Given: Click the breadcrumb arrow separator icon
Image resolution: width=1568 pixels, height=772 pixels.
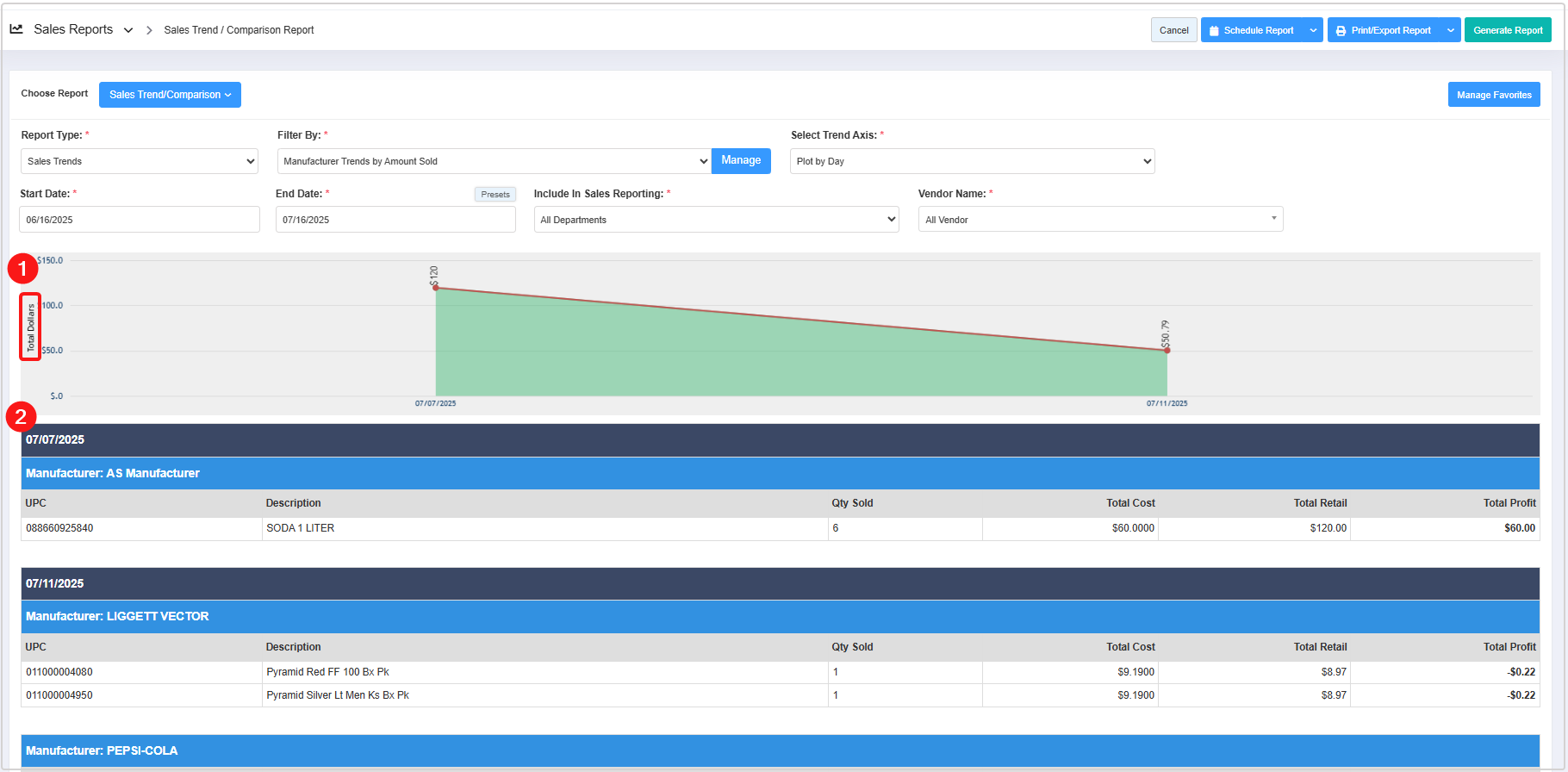Looking at the screenshot, I should [149, 30].
